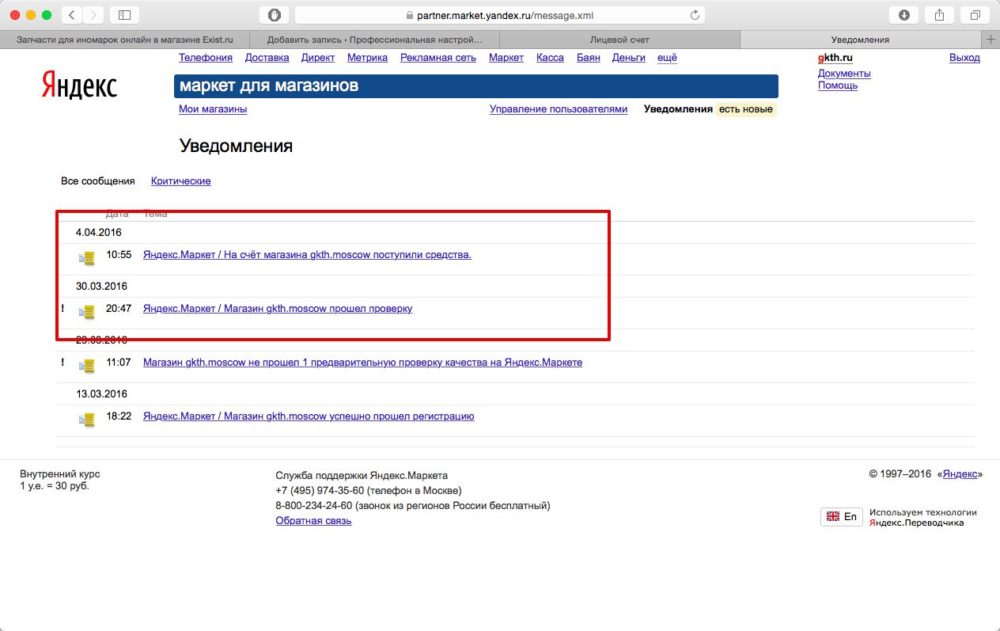Image resolution: width=1000 pixels, height=631 pixels.
Task: Add a new tab with plus icon
Action: click(x=990, y=39)
